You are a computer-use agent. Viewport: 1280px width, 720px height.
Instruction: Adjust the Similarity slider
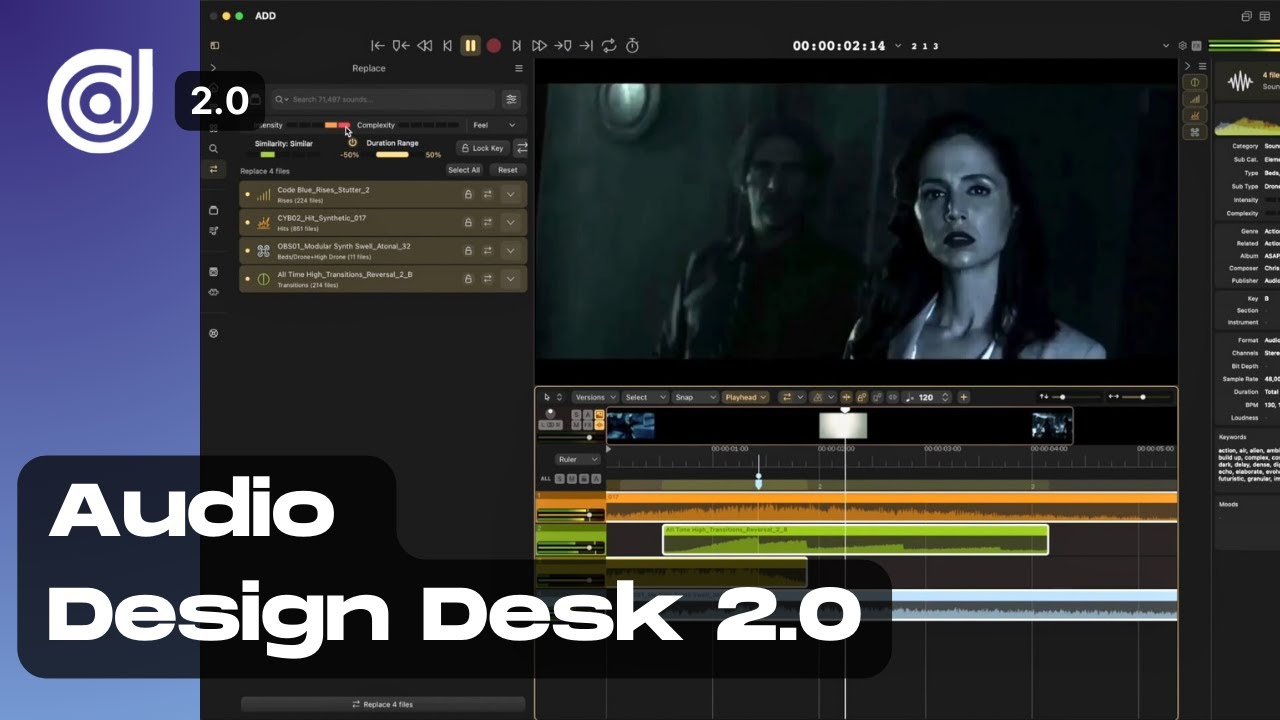[285, 155]
